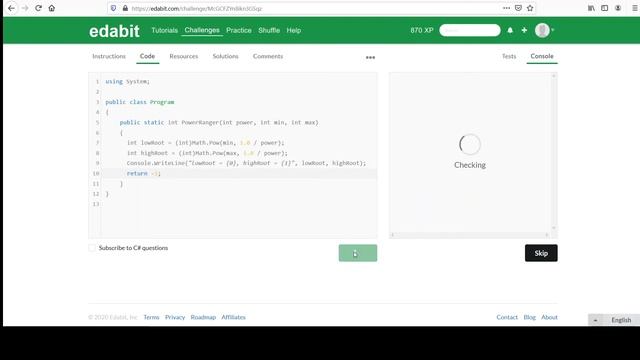Switch to the Code tab
640x360 pixels.
[147, 56]
